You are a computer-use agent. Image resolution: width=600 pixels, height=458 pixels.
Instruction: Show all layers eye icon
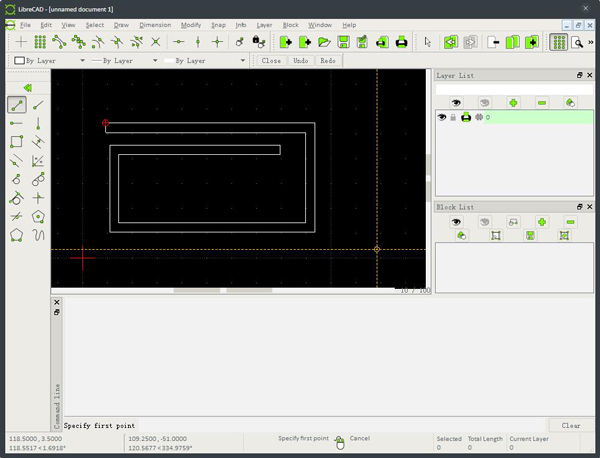tap(456, 103)
